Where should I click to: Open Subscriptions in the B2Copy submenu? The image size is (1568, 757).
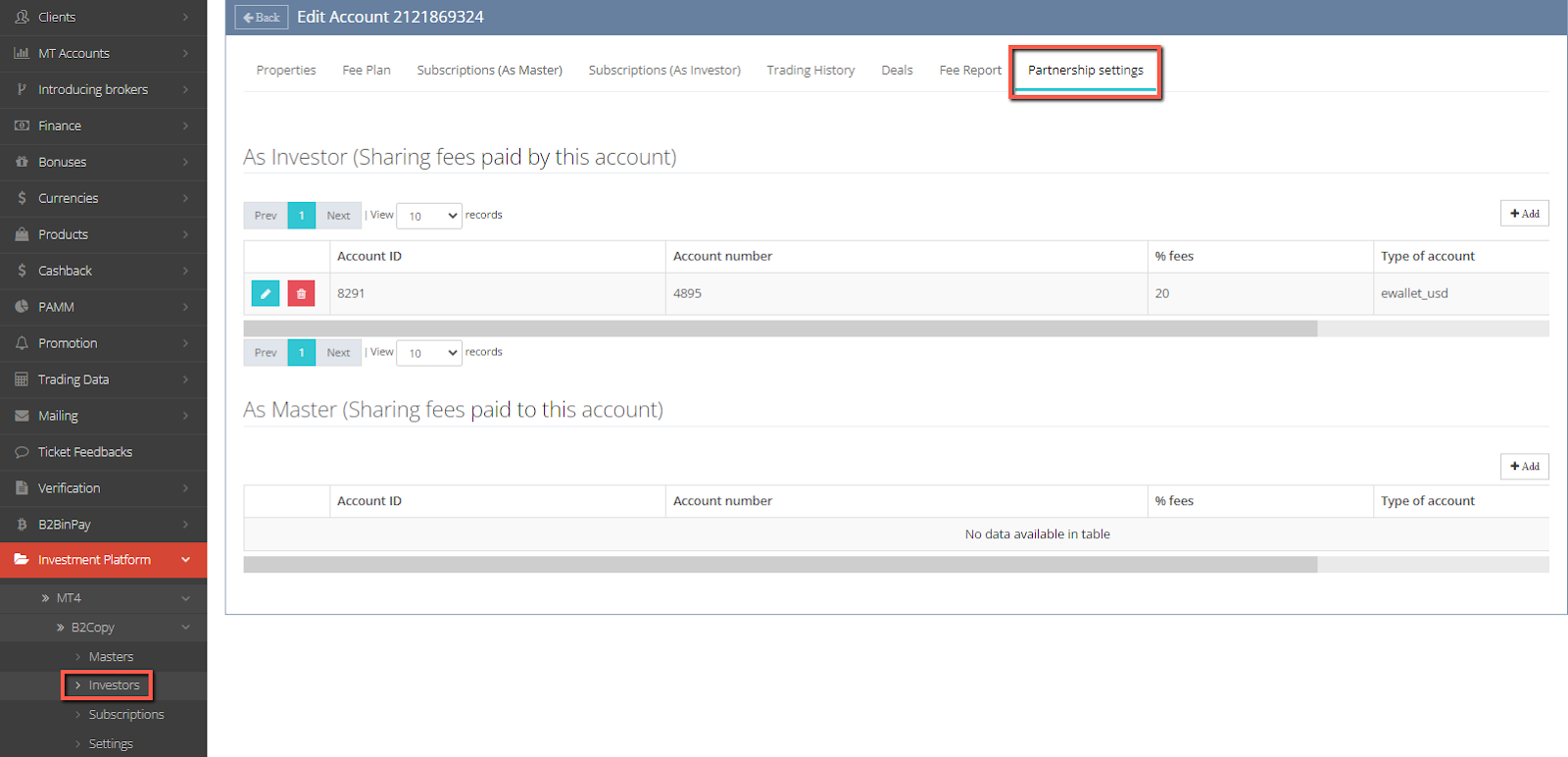point(126,715)
